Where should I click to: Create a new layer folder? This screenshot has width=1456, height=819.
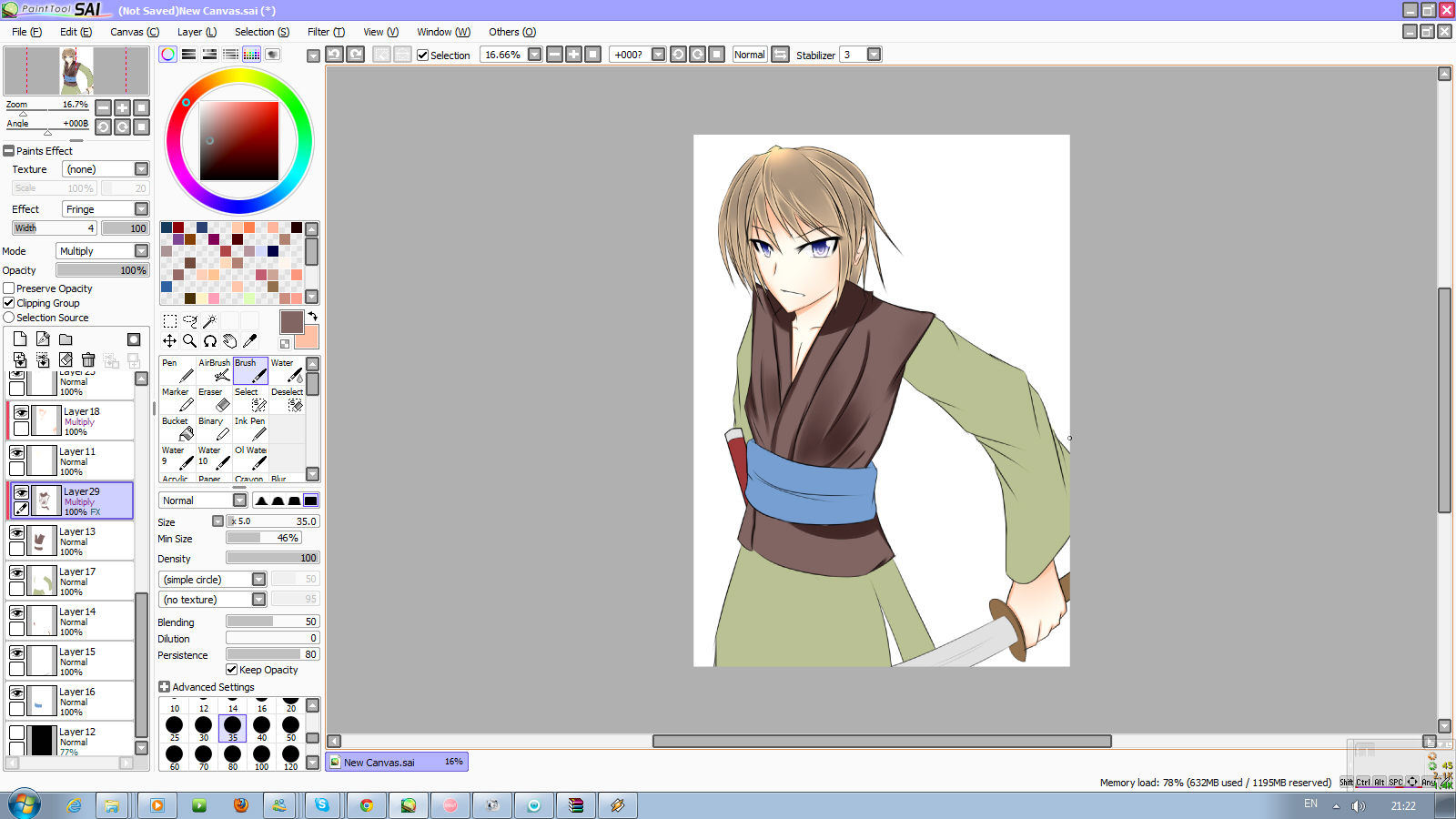[x=66, y=339]
